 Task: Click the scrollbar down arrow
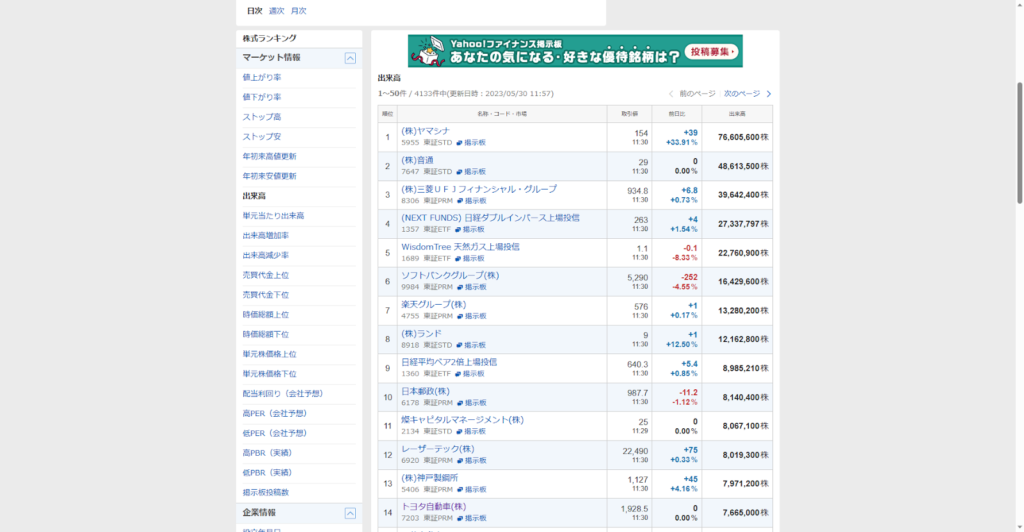(x=1019, y=527)
